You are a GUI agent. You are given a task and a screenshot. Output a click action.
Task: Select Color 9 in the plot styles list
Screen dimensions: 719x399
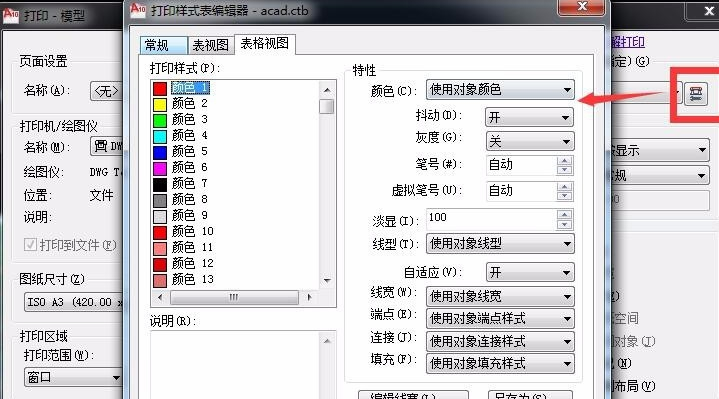(x=189, y=216)
